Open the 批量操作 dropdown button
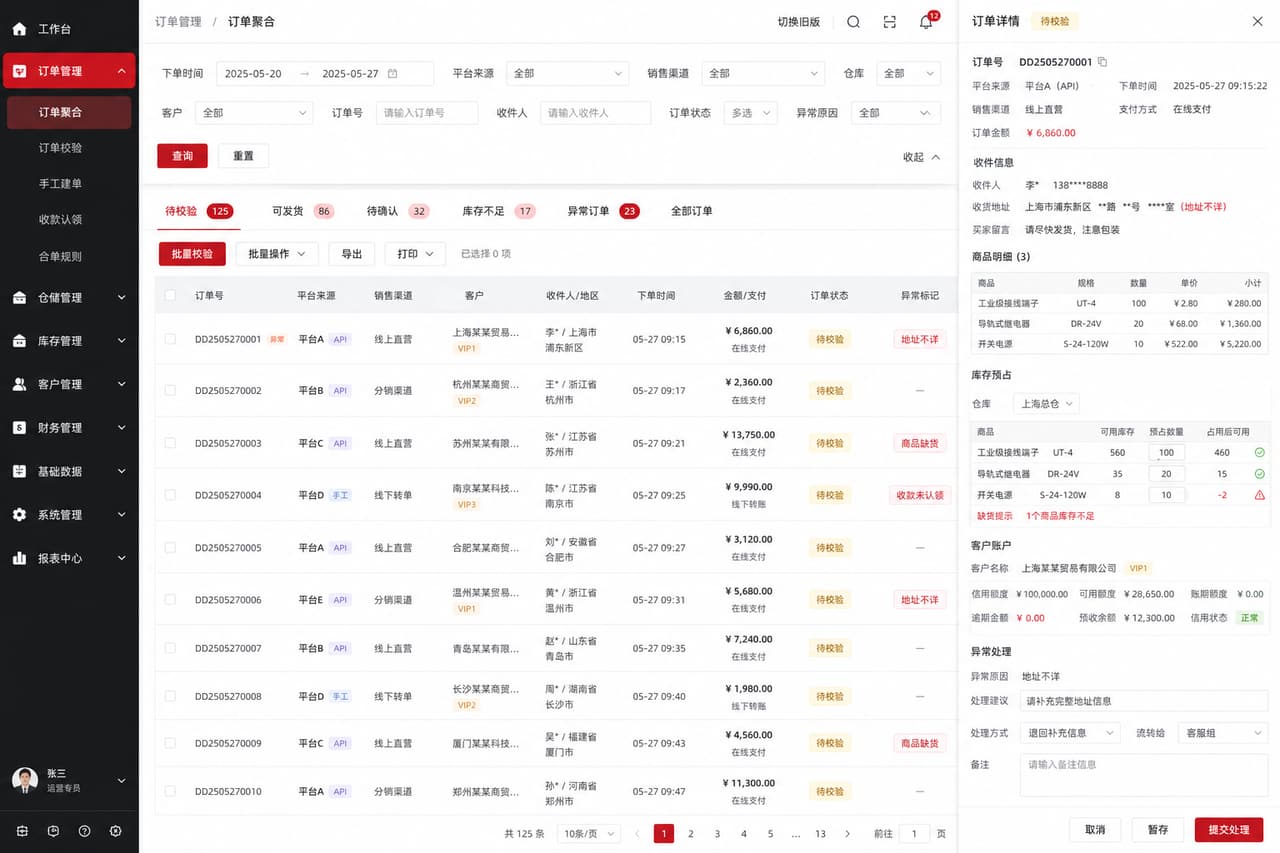This screenshot has width=1280, height=853. tap(277, 254)
